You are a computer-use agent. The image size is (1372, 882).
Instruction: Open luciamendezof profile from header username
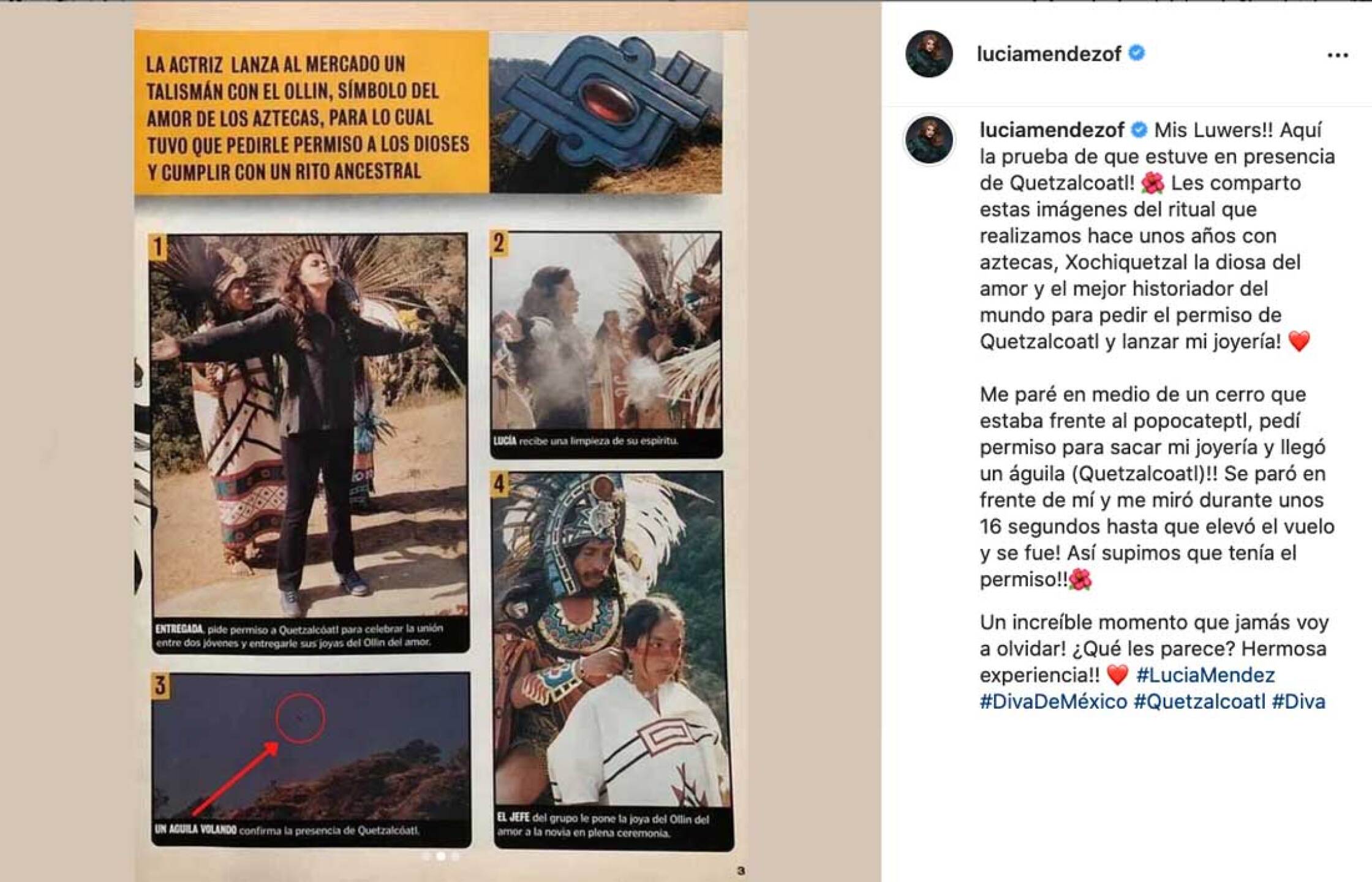pos(1049,54)
